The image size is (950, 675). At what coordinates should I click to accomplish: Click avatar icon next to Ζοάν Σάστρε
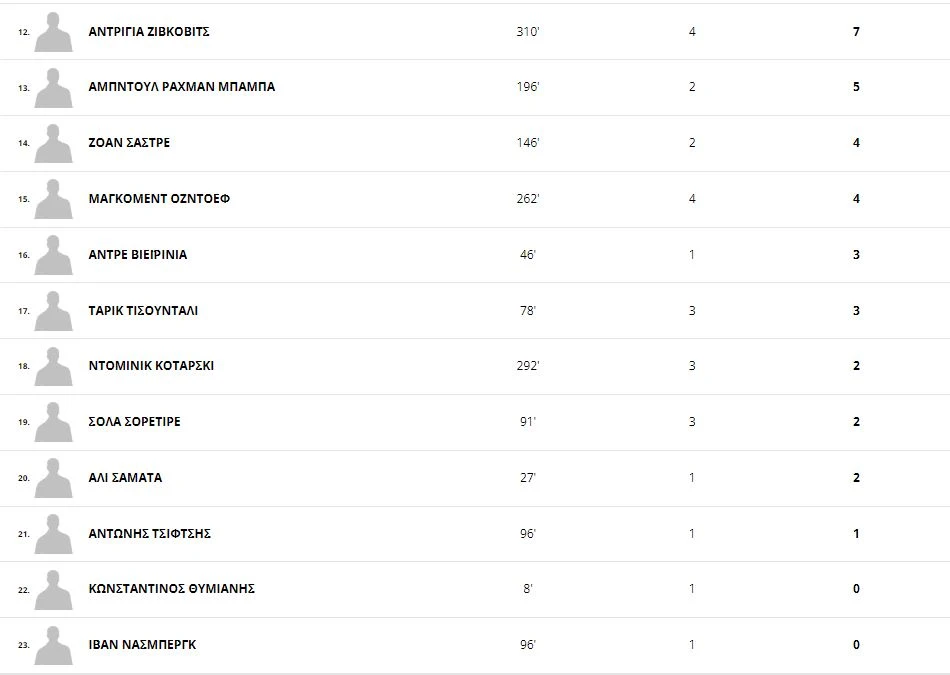53,143
